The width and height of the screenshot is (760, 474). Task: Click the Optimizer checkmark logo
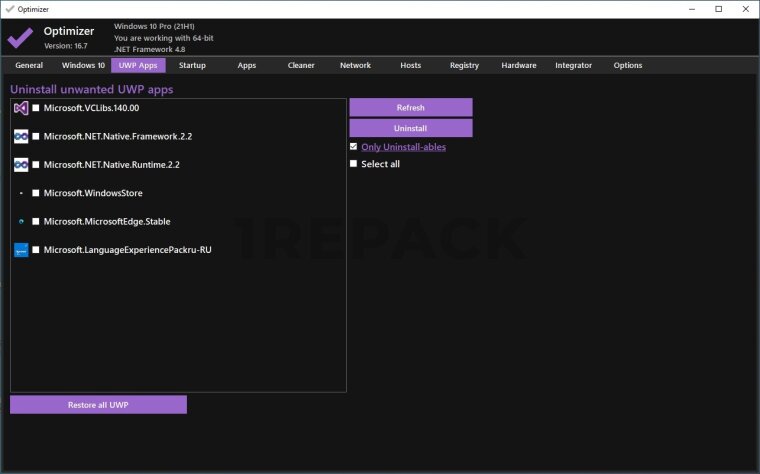click(20, 38)
